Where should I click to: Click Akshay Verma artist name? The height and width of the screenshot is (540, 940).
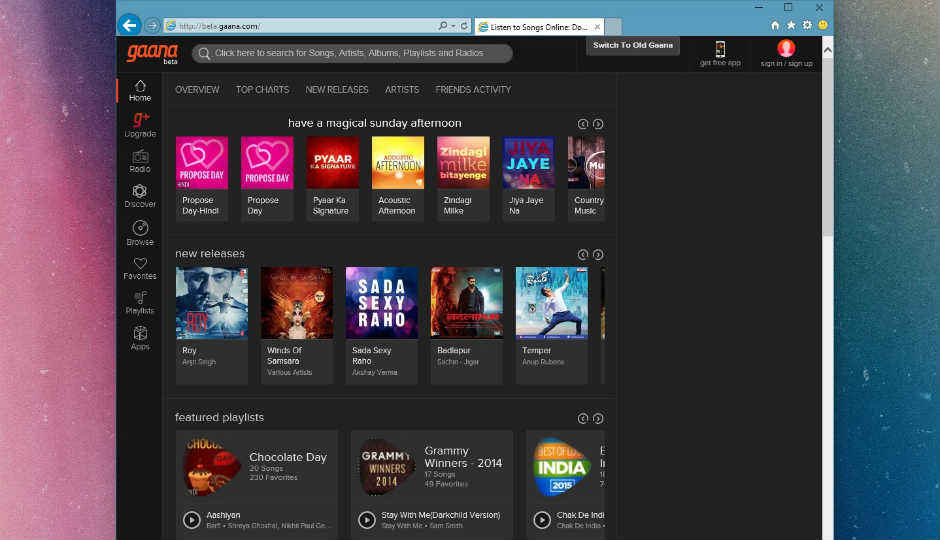tap(375, 373)
